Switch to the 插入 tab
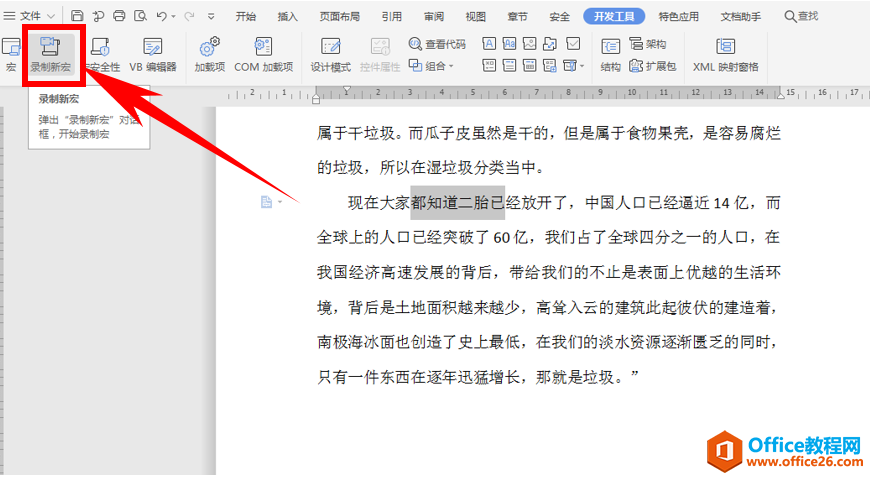Screen dimensions: 870x479 coord(287,16)
